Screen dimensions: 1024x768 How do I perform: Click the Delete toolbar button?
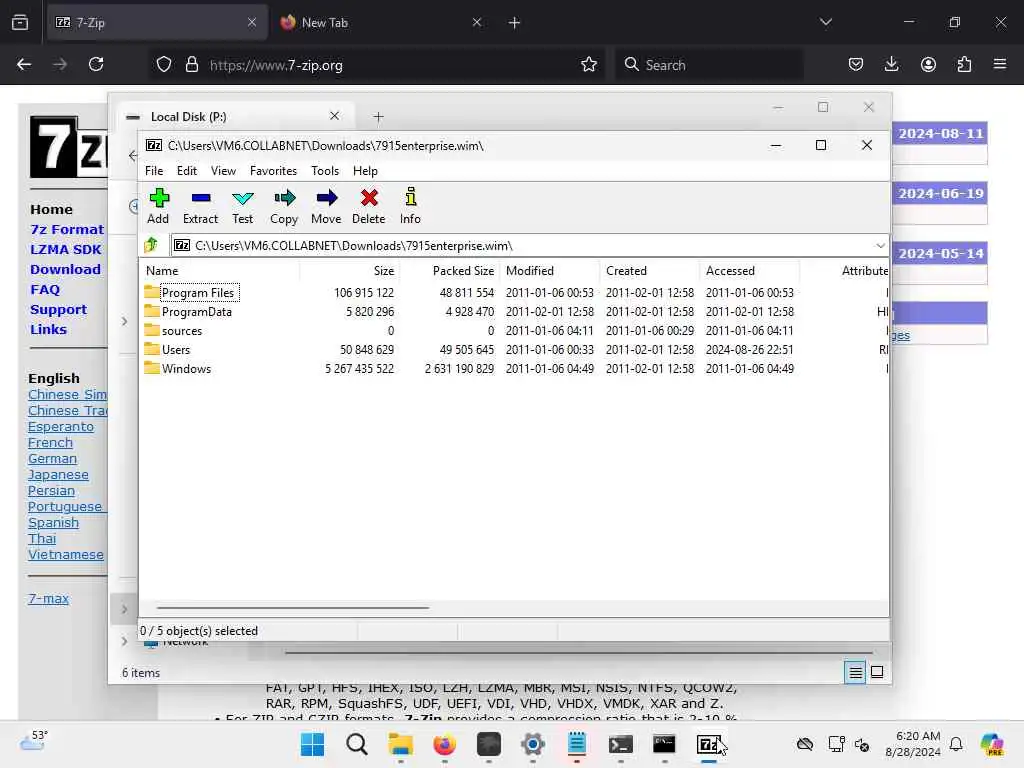click(368, 206)
